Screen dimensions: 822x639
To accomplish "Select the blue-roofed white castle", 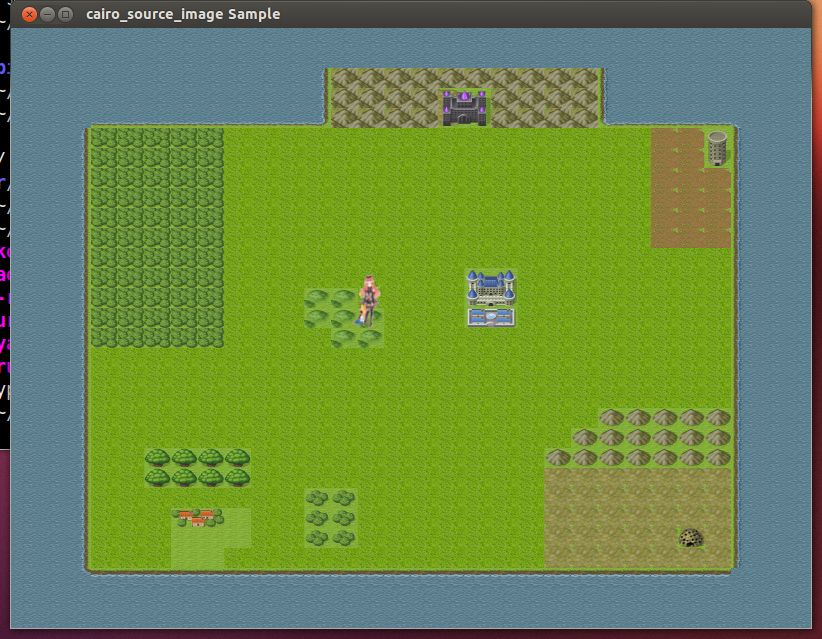I will [491, 298].
